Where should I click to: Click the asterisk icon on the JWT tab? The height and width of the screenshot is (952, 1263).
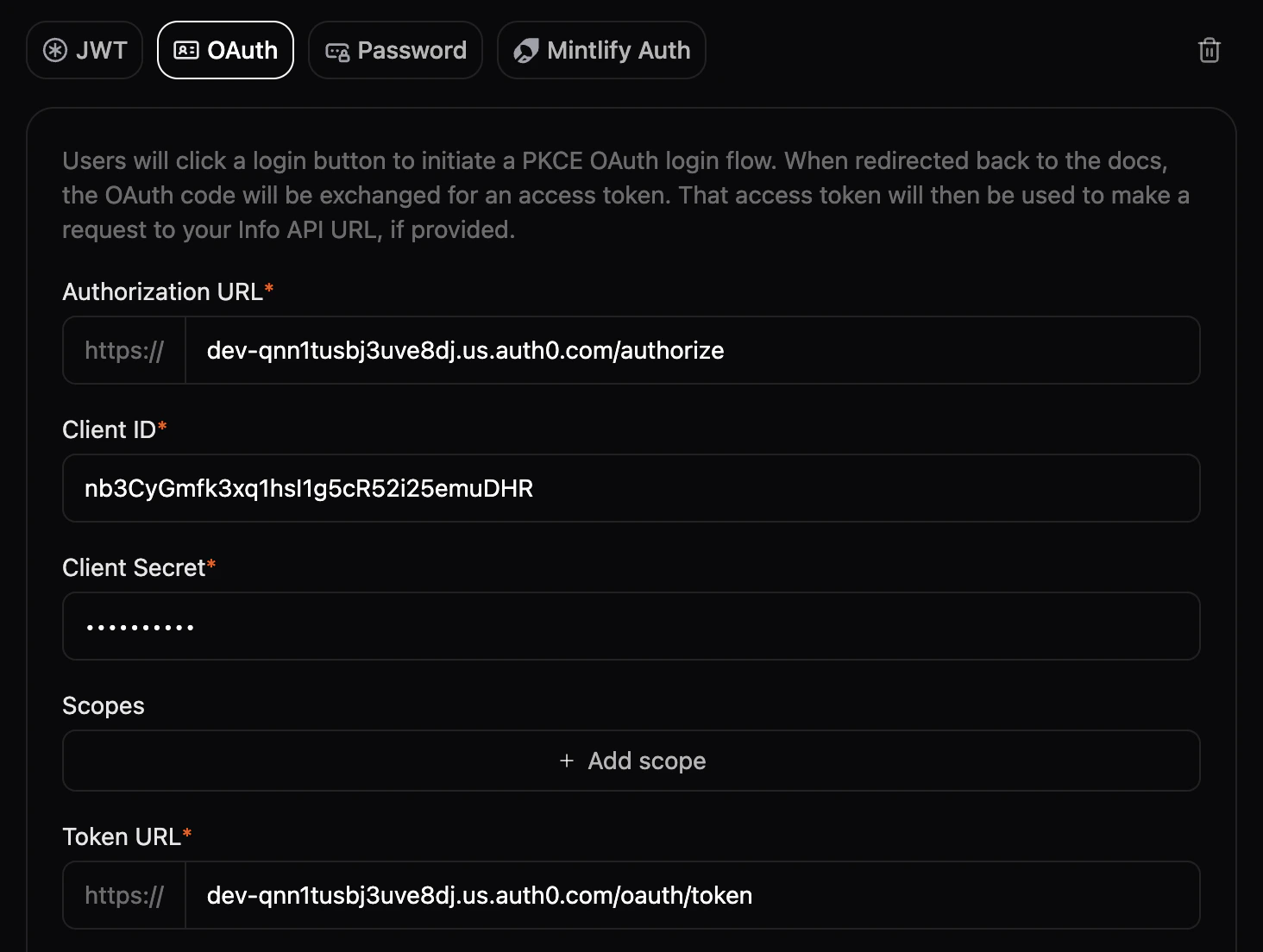53,50
